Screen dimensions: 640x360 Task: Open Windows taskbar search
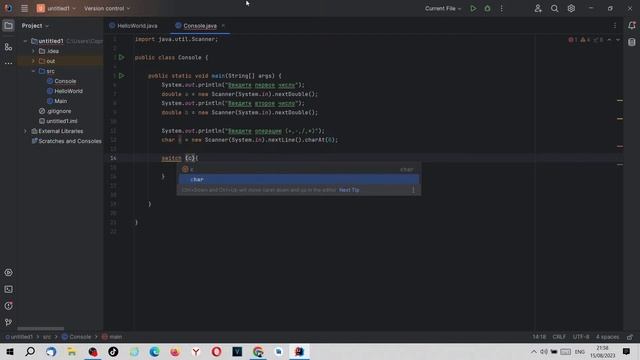click(x=30, y=352)
